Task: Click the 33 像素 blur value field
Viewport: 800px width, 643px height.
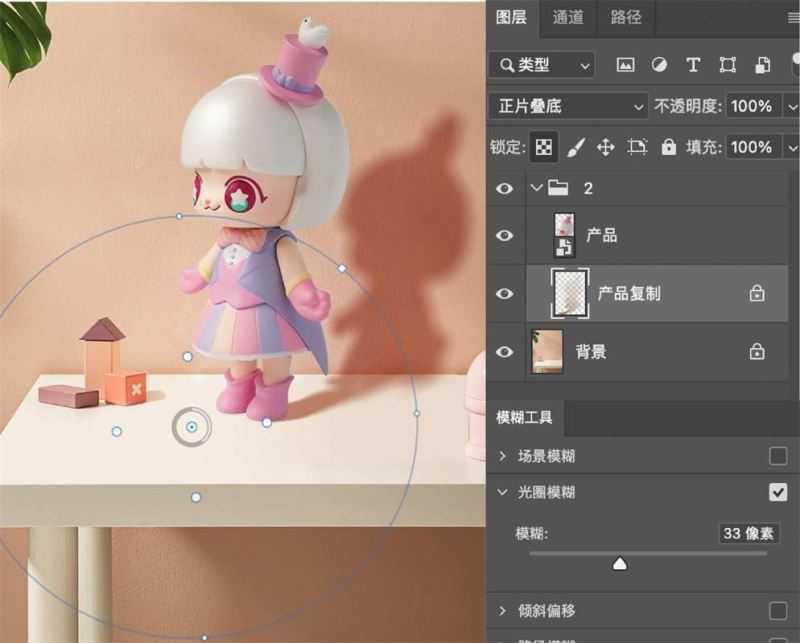Action: (748, 533)
